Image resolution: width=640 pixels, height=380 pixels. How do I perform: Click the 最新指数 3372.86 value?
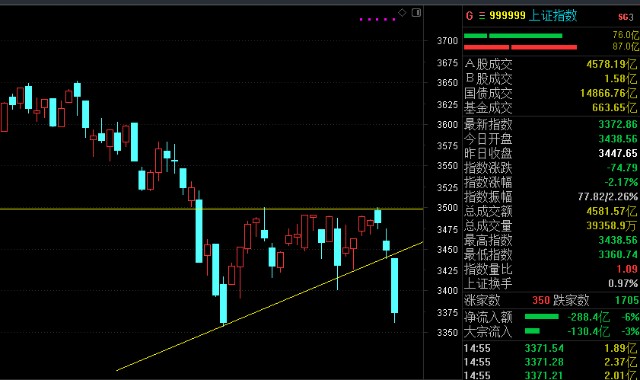click(618, 124)
